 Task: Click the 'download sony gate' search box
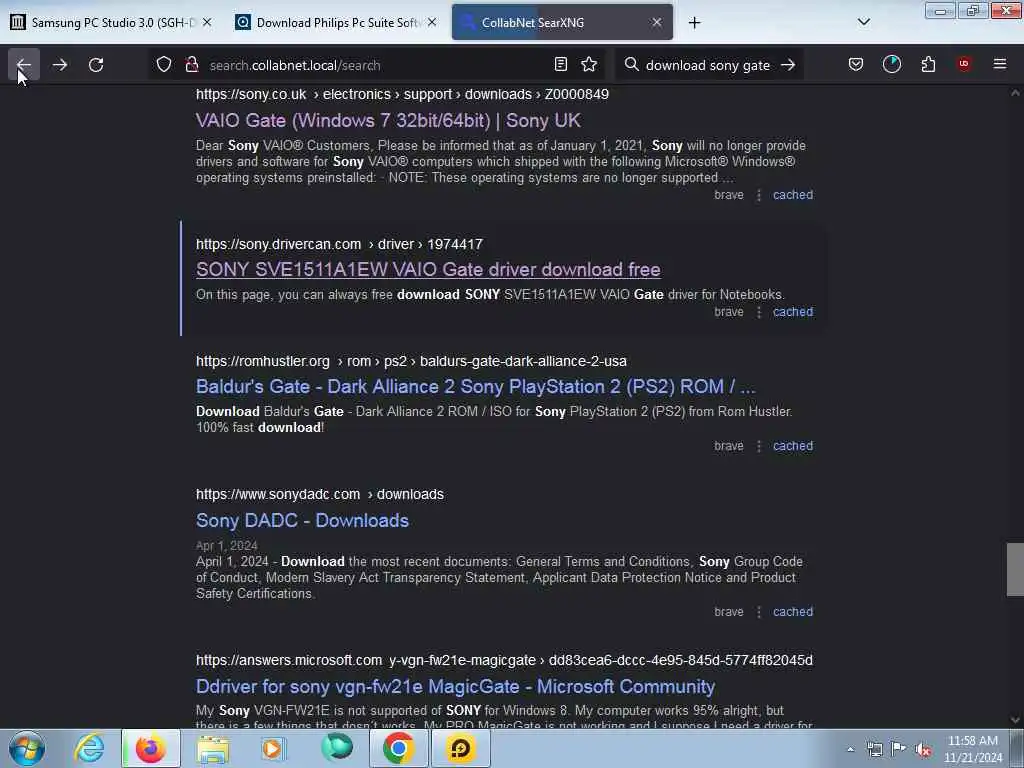pyautogui.click(x=708, y=65)
